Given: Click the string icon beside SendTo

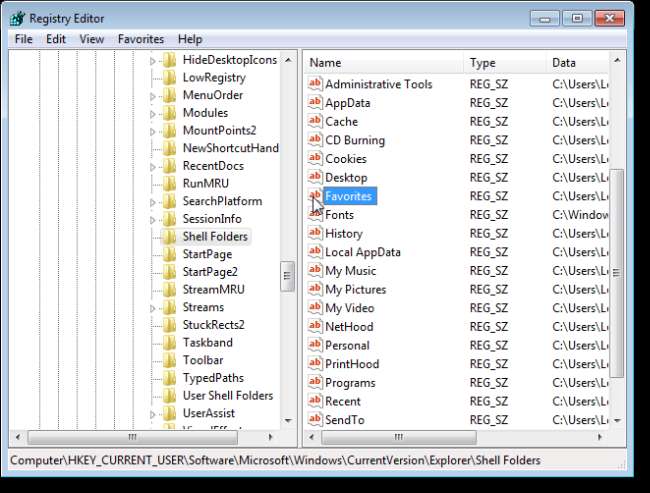Looking at the screenshot, I should click(x=315, y=420).
